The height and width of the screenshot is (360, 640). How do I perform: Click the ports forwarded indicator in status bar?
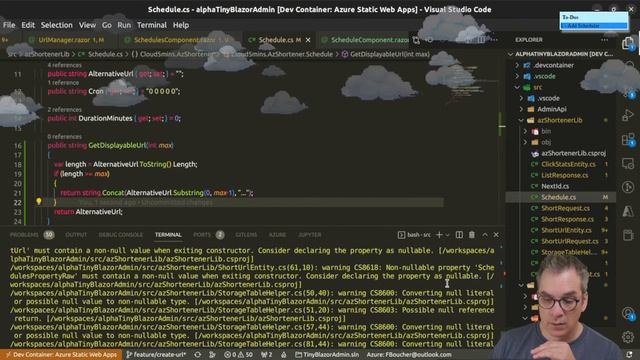267,355
